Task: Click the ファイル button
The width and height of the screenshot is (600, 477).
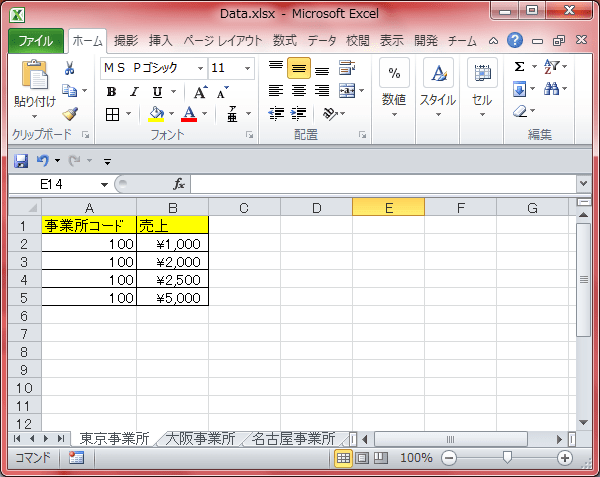Action: [x=36, y=41]
